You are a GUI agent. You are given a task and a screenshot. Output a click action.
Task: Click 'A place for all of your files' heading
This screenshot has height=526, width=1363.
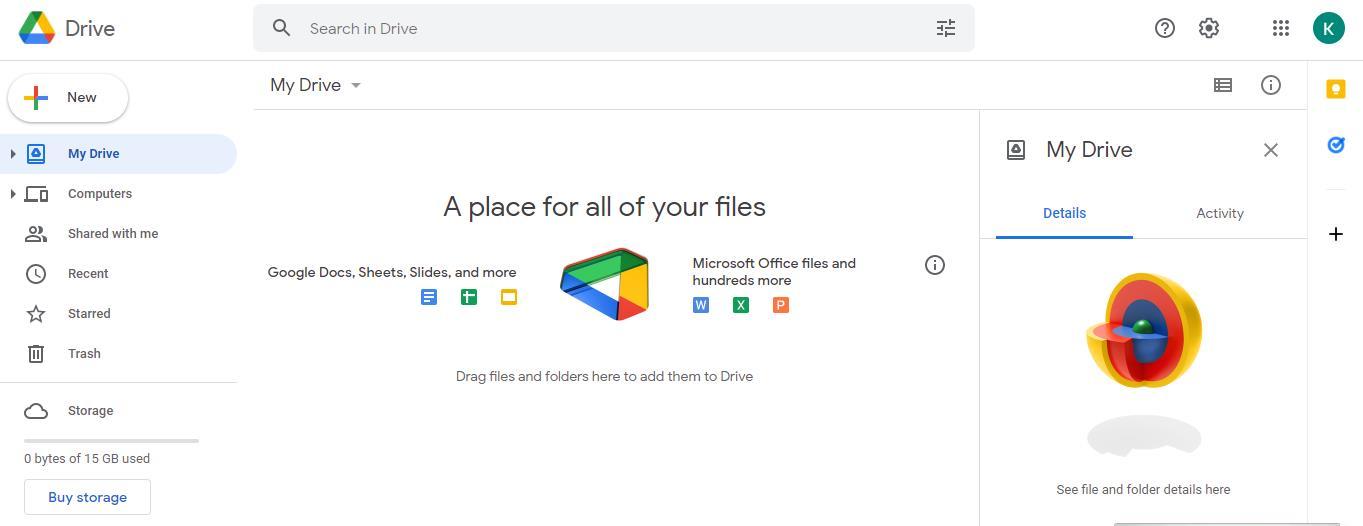coord(604,207)
